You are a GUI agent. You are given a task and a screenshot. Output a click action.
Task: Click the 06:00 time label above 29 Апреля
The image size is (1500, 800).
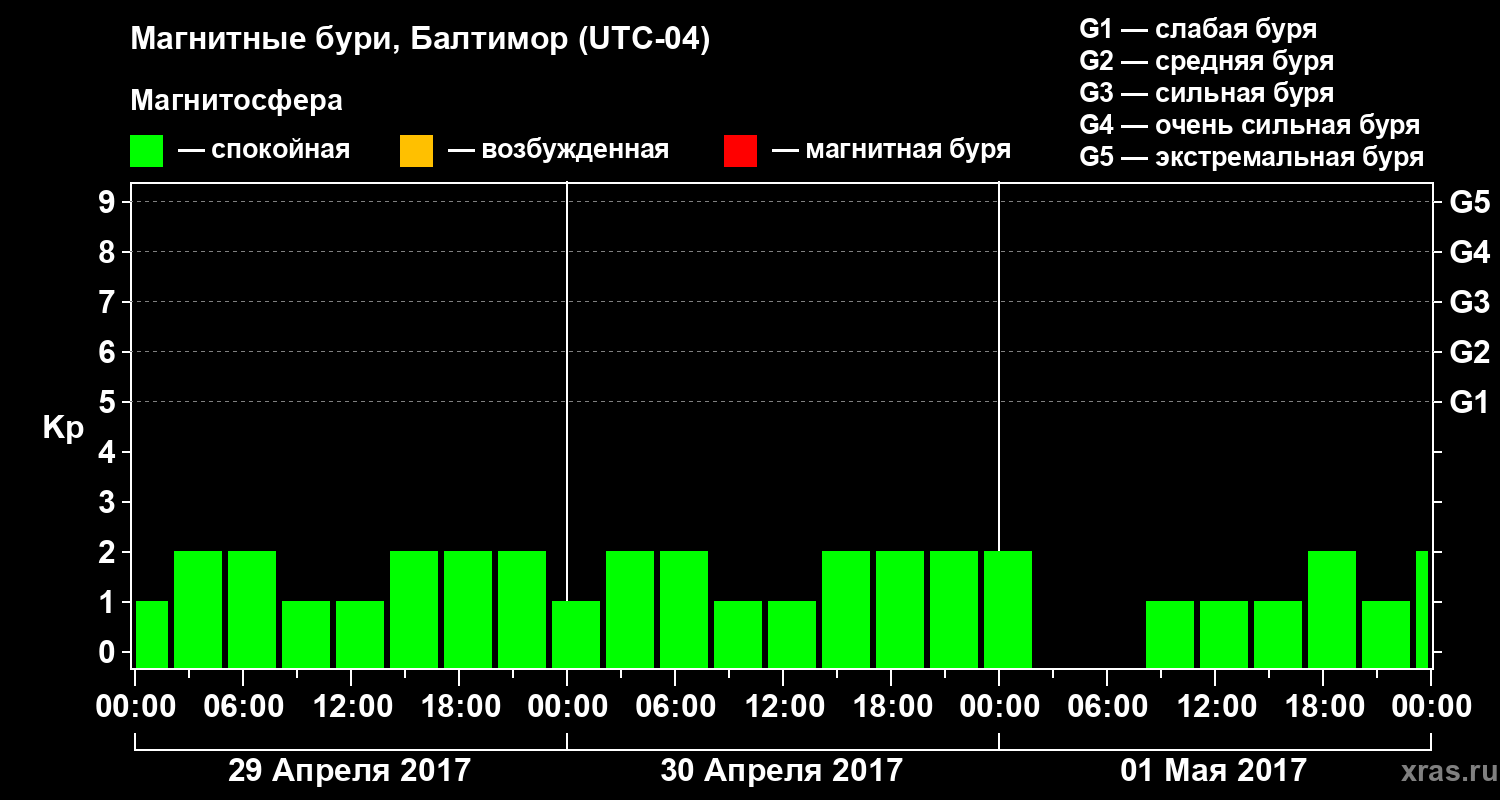(x=243, y=706)
